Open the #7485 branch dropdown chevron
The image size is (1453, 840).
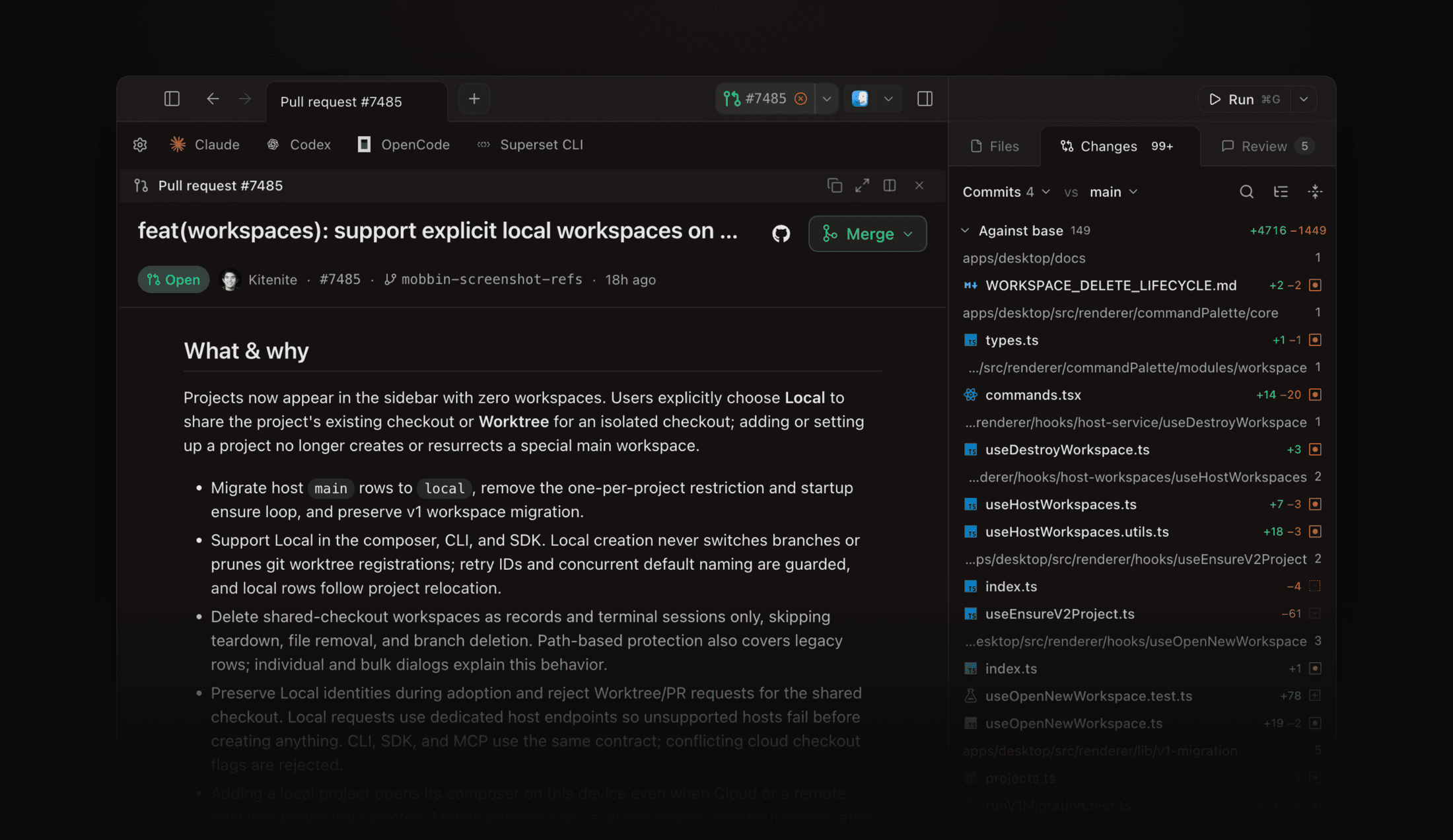[827, 99]
